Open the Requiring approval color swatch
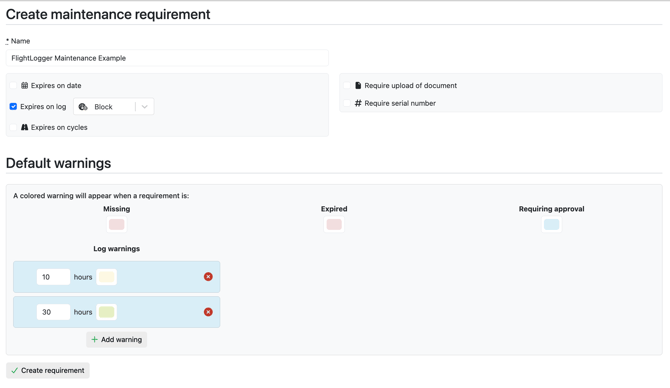670x388 pixels. point(552,224)
